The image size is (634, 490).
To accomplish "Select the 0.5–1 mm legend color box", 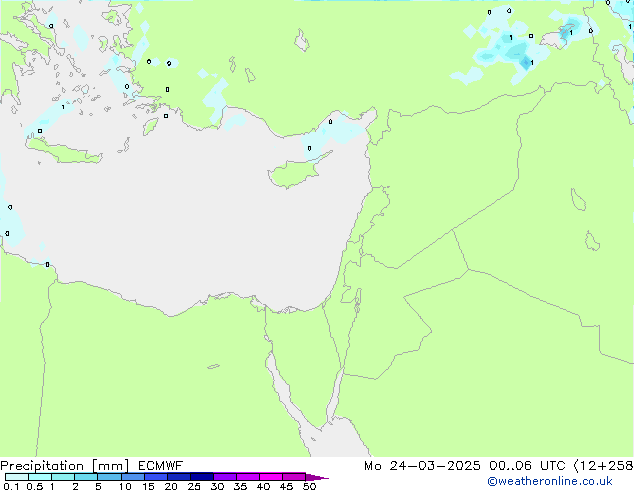I will coord(40,477).
